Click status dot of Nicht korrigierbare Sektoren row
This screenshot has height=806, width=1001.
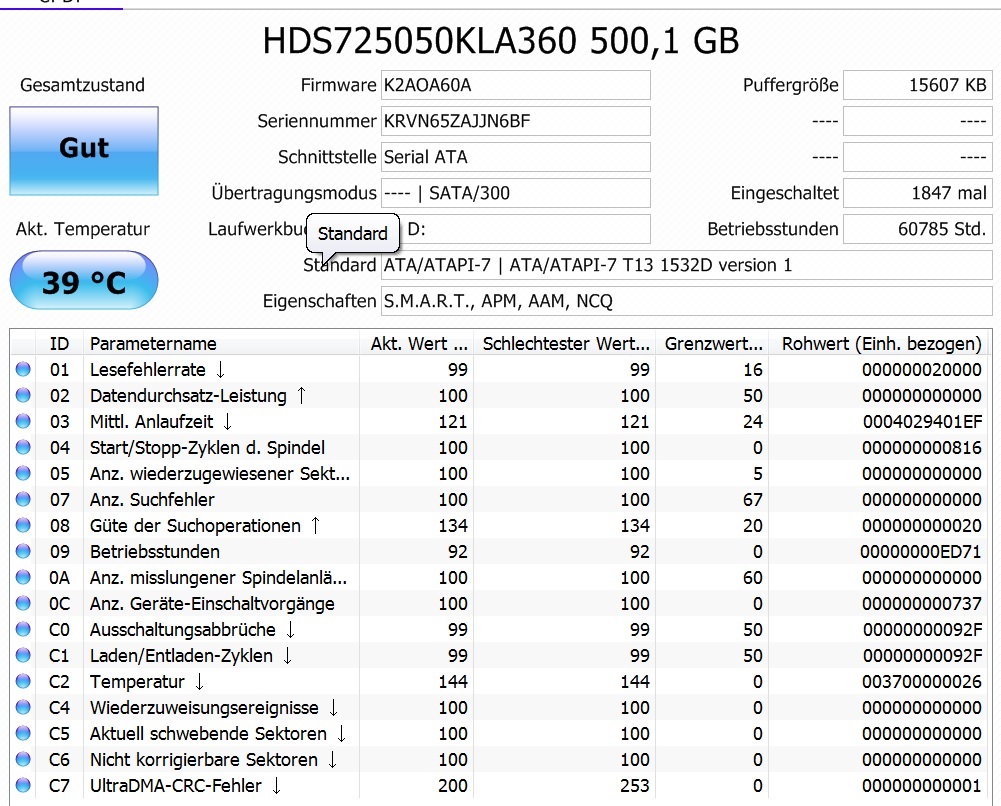coord(23,759)
